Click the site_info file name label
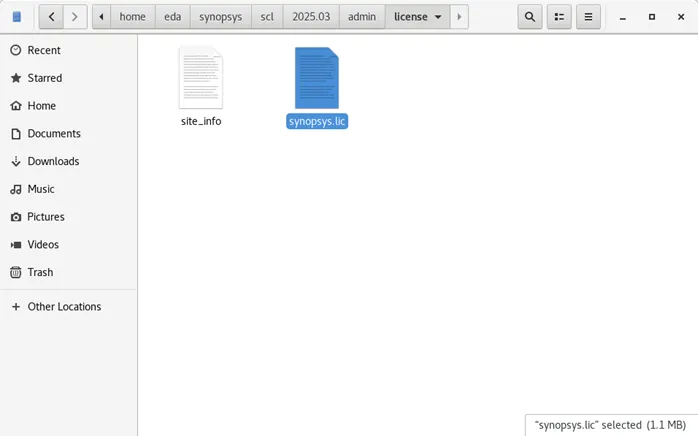 click(x=201, y=121)
